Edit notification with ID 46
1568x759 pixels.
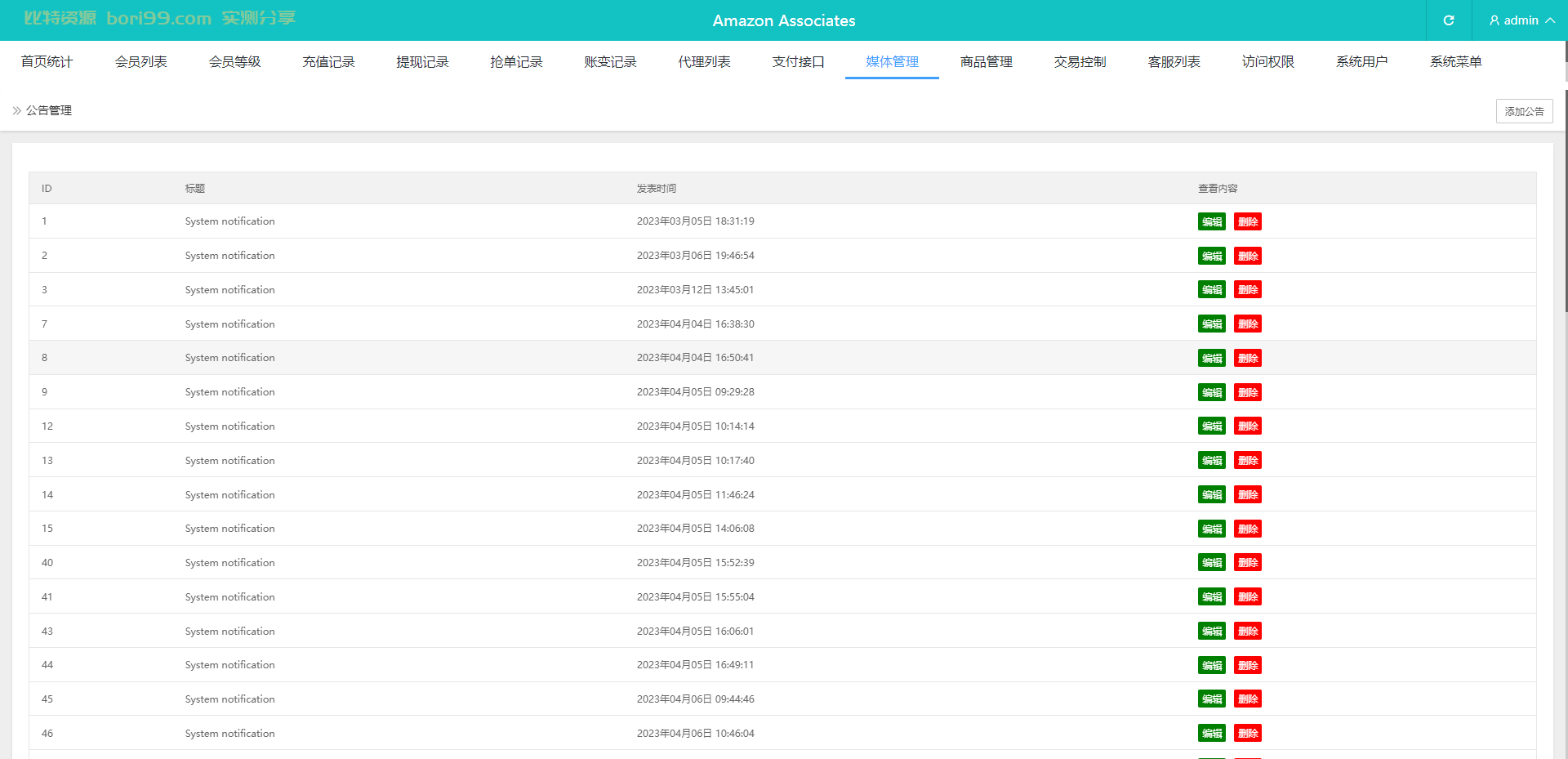[1212, 733]
